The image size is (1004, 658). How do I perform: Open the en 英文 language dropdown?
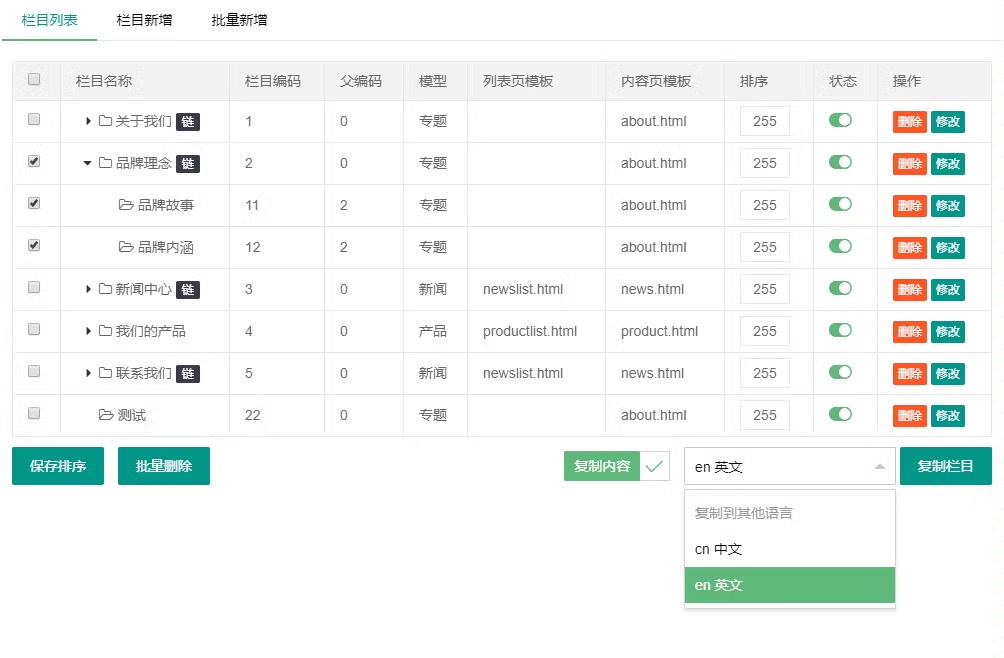[x=789, y=467]
